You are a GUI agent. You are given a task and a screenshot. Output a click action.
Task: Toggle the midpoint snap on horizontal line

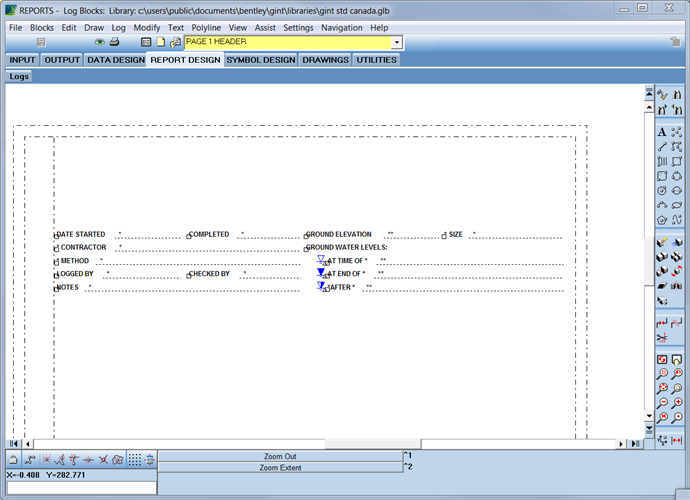coord(88,460)
